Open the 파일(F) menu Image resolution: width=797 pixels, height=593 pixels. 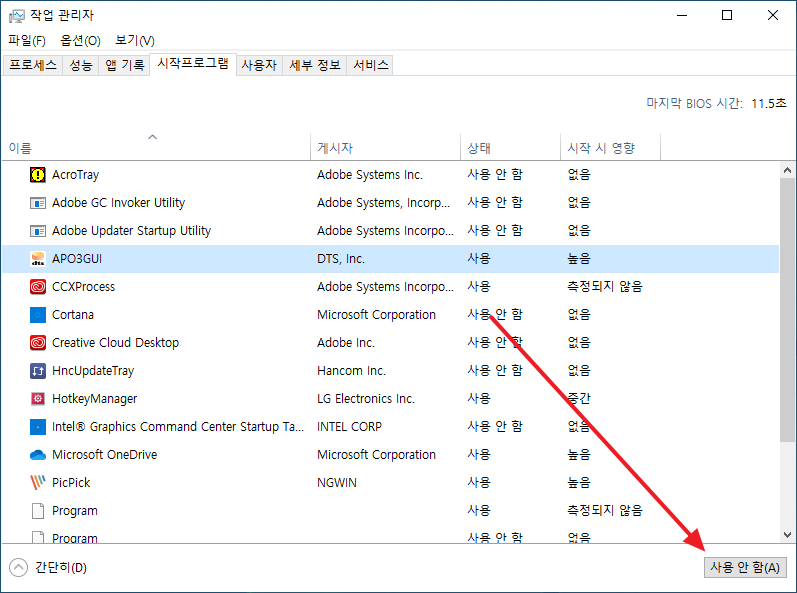tap(27, 40)
